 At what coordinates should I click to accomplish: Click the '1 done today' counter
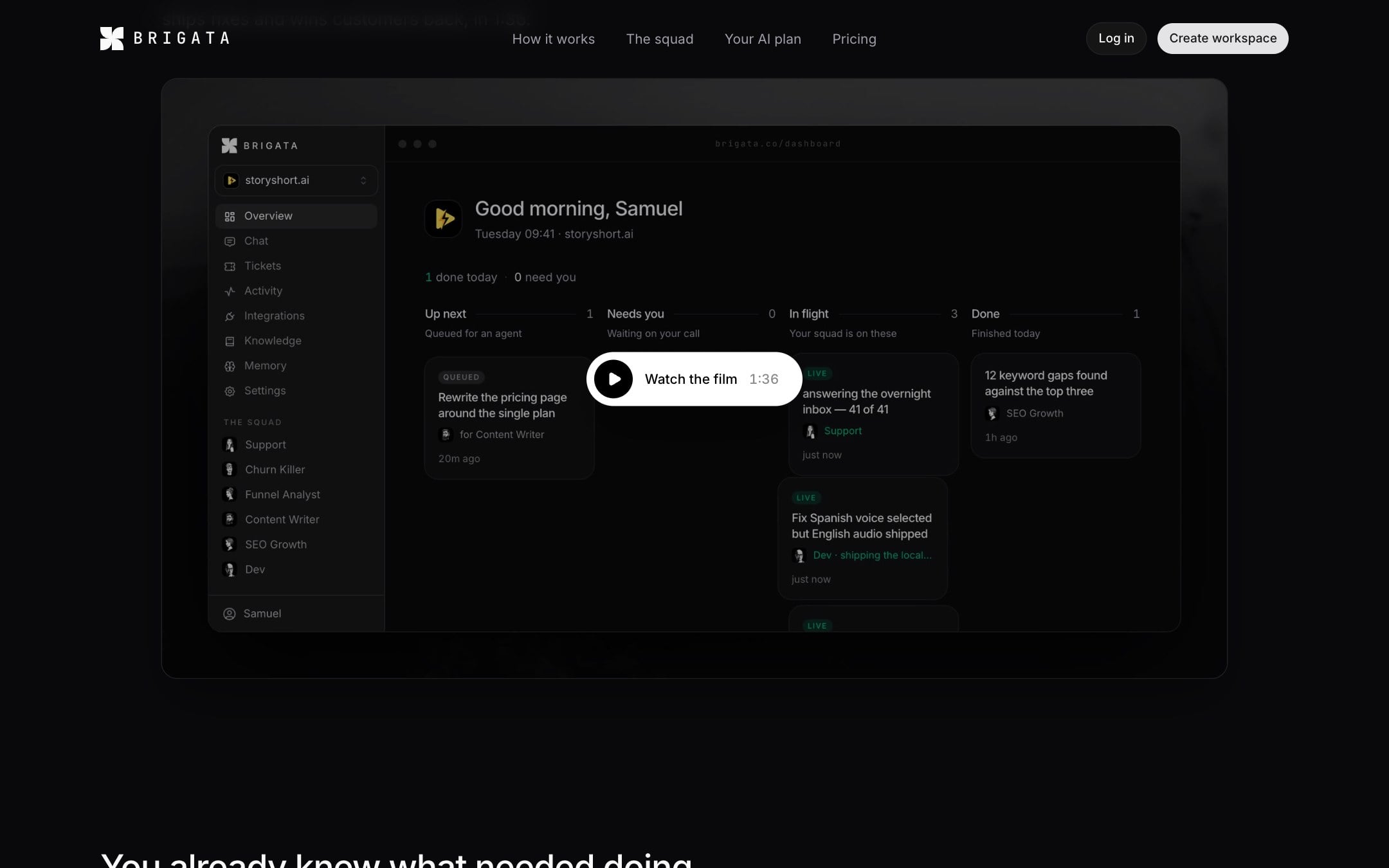tap(461, 277)
